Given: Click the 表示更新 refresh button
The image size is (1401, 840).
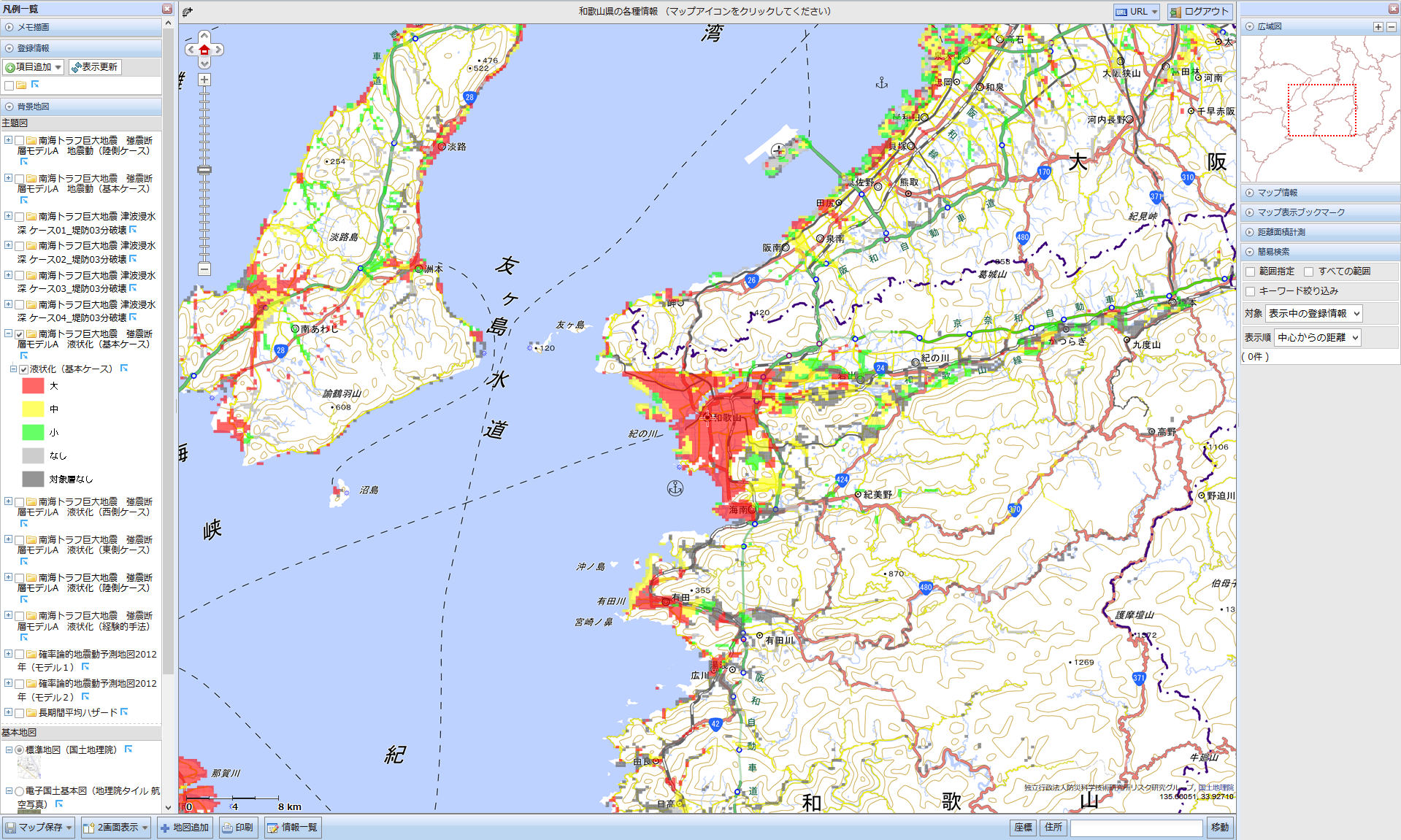Looking at the screenshot, I should point(94,67).
